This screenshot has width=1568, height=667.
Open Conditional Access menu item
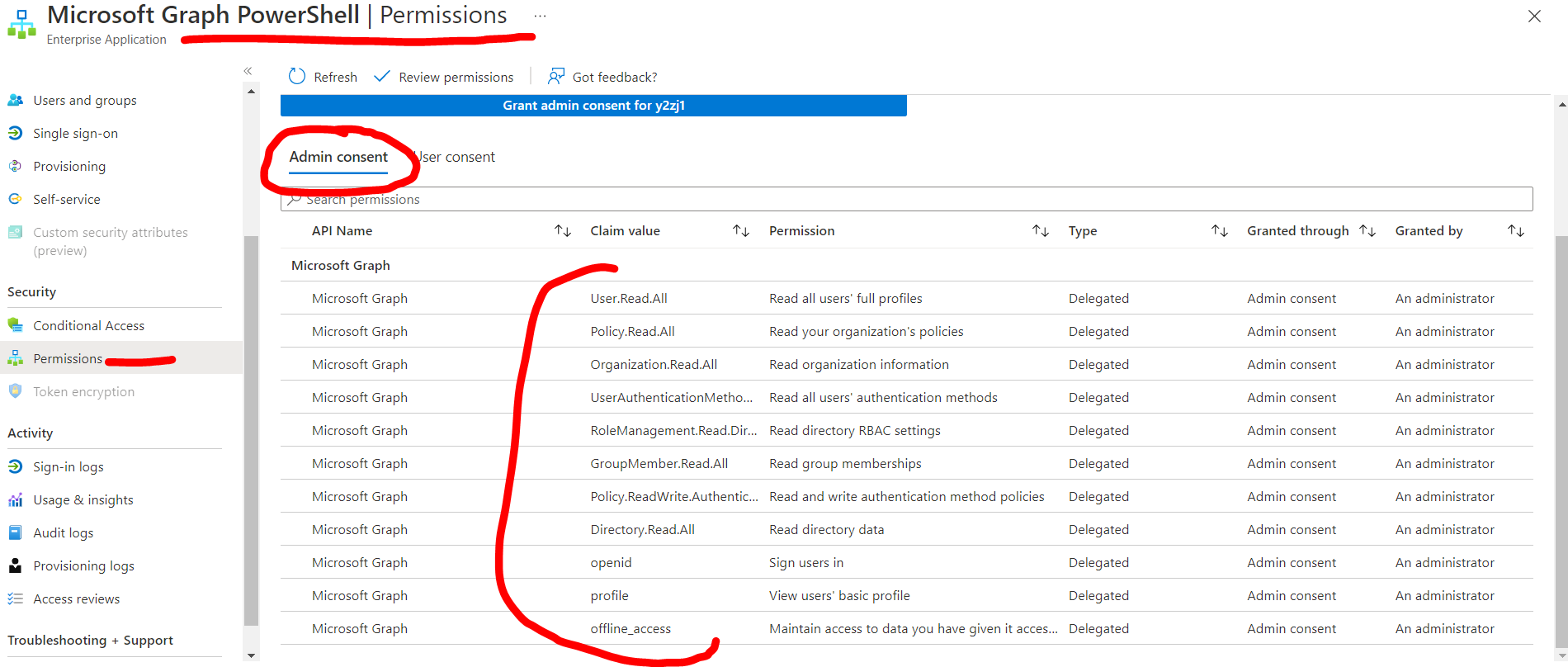(88, 325)
